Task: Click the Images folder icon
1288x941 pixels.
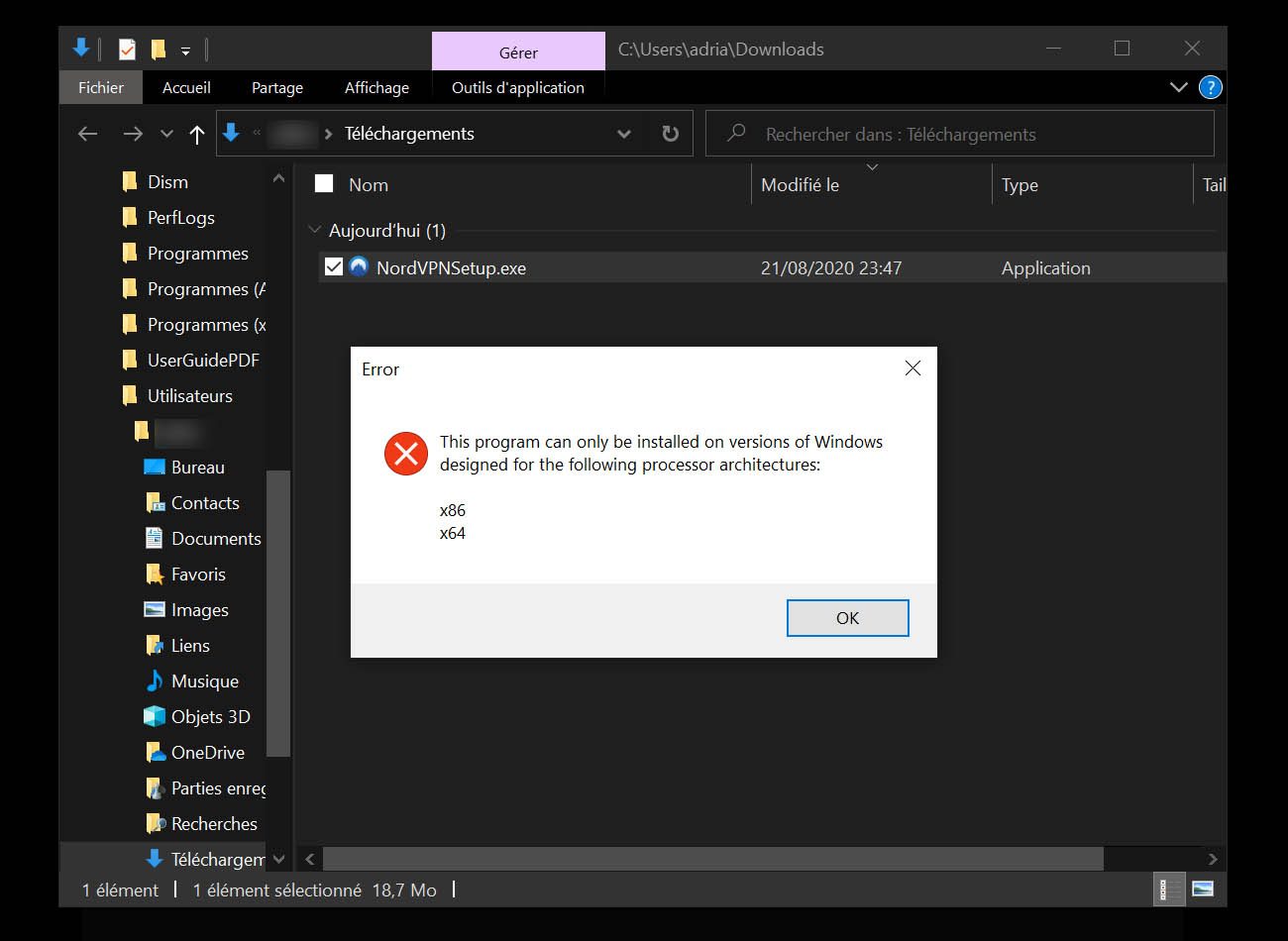Action: (x=155, y=609)
